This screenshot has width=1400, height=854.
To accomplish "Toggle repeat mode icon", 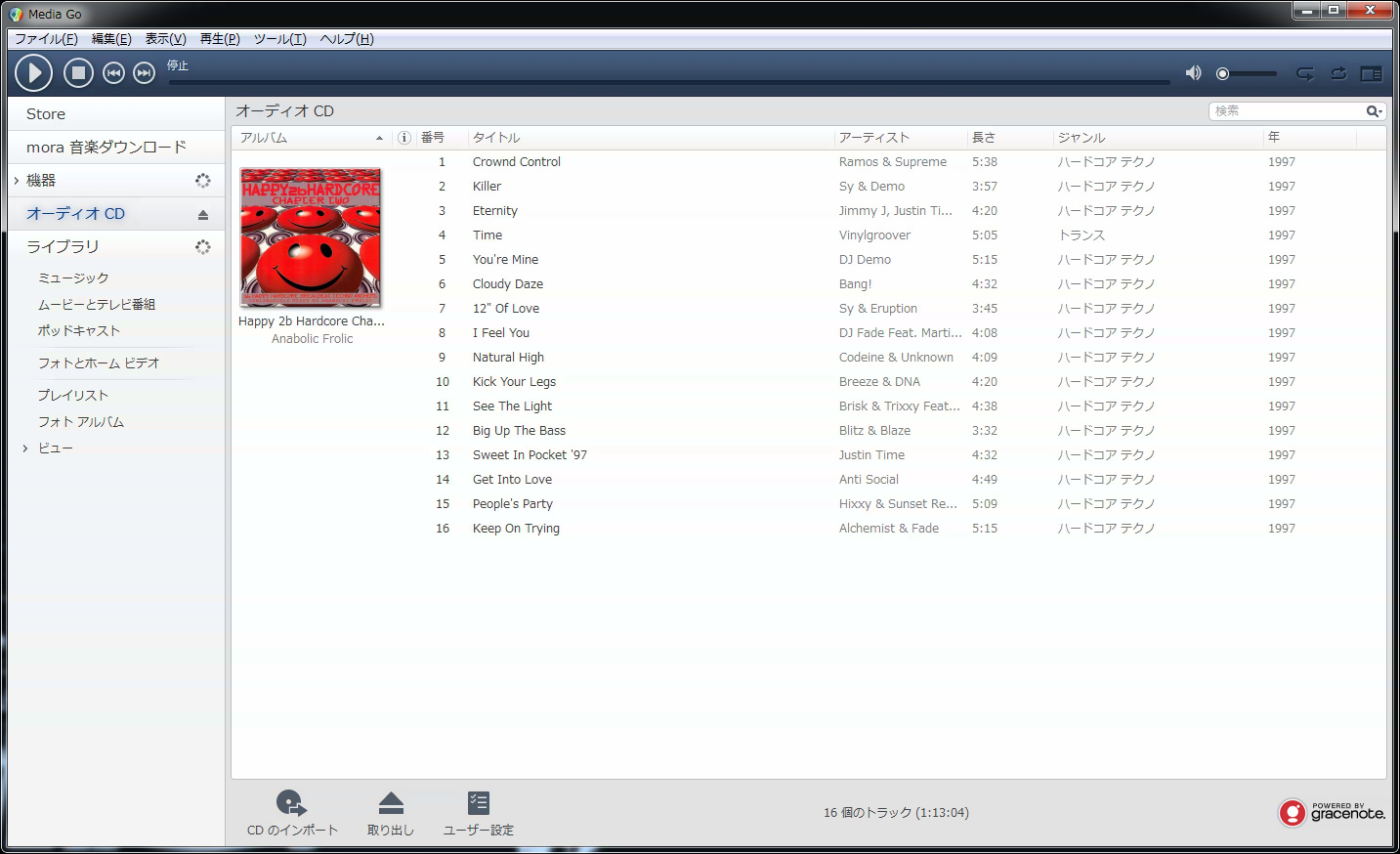I will coord(1338,73).
